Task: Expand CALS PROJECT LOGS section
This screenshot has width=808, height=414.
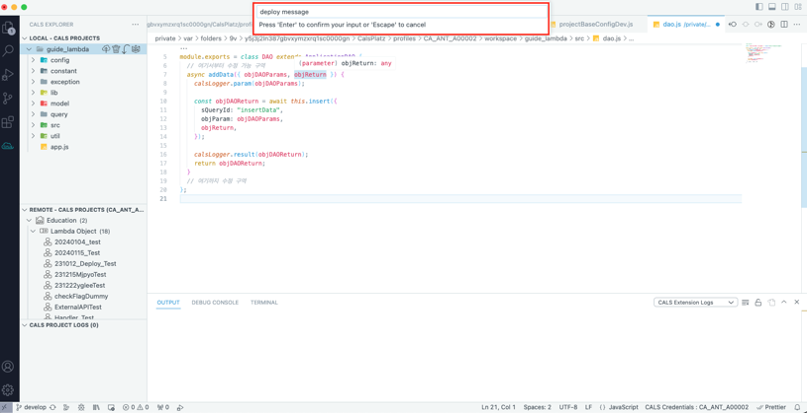Action: 24,325
